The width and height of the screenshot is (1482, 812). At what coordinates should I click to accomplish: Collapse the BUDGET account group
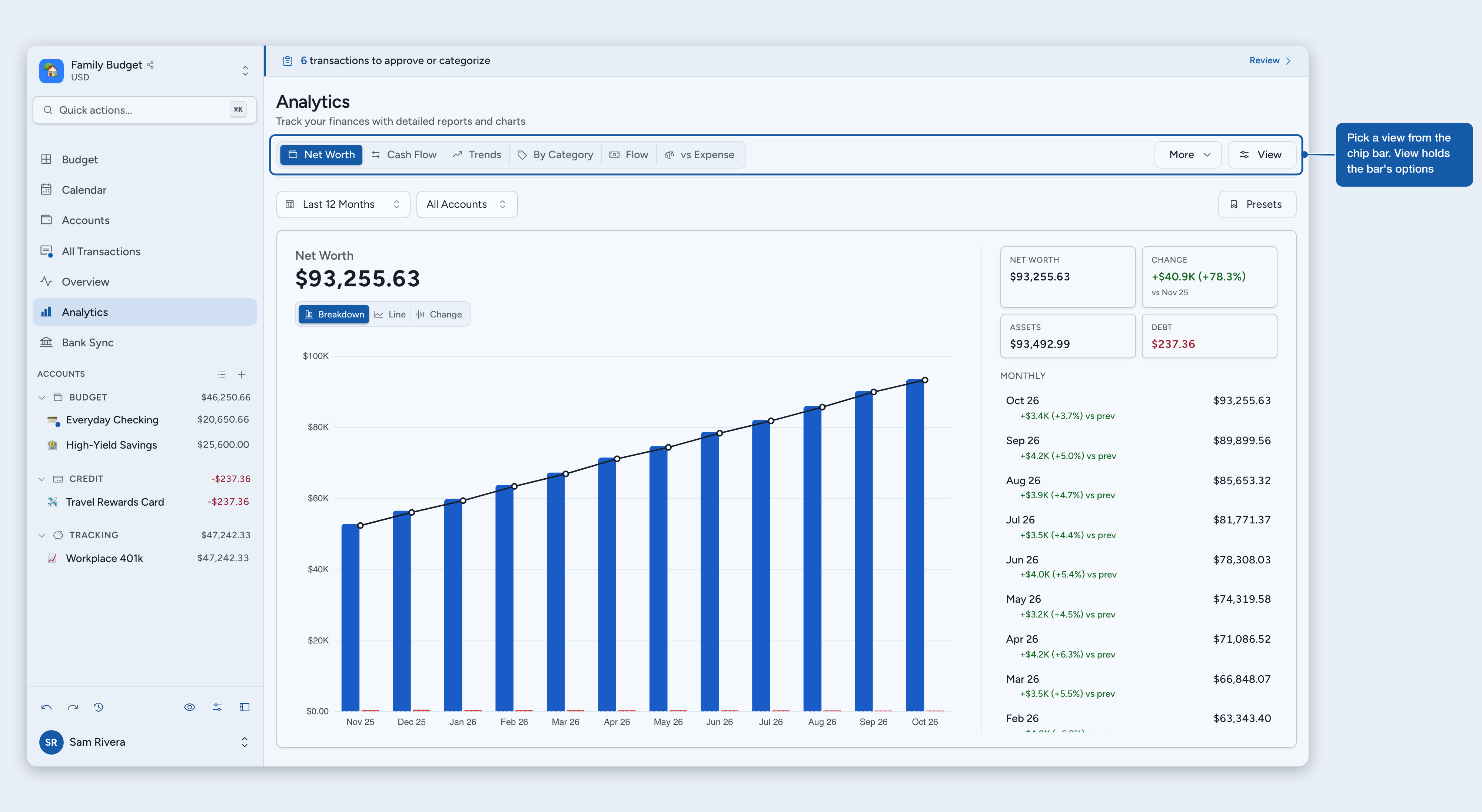[41, 397]
